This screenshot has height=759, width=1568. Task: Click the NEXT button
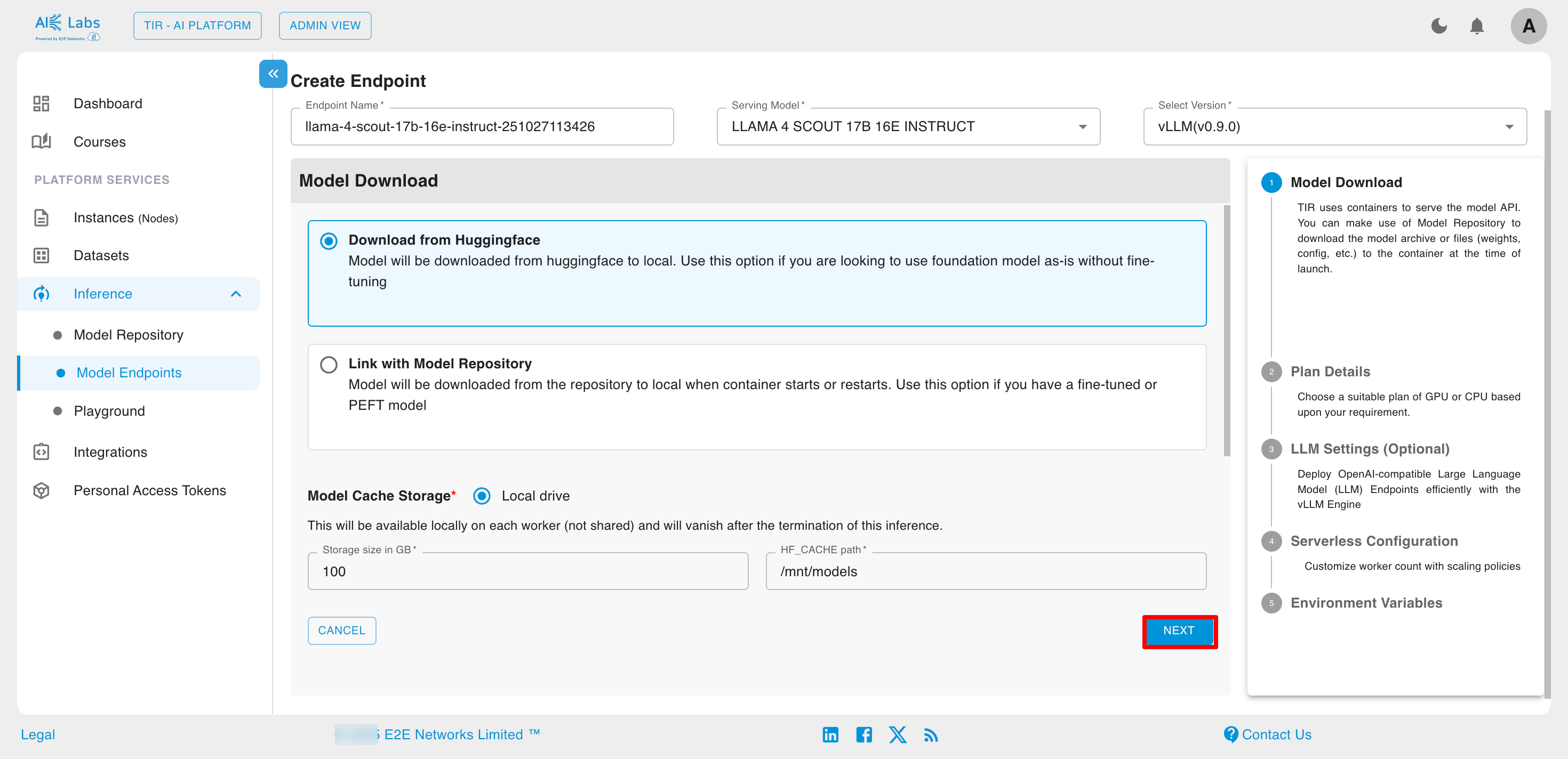[x=1179, y=631]
